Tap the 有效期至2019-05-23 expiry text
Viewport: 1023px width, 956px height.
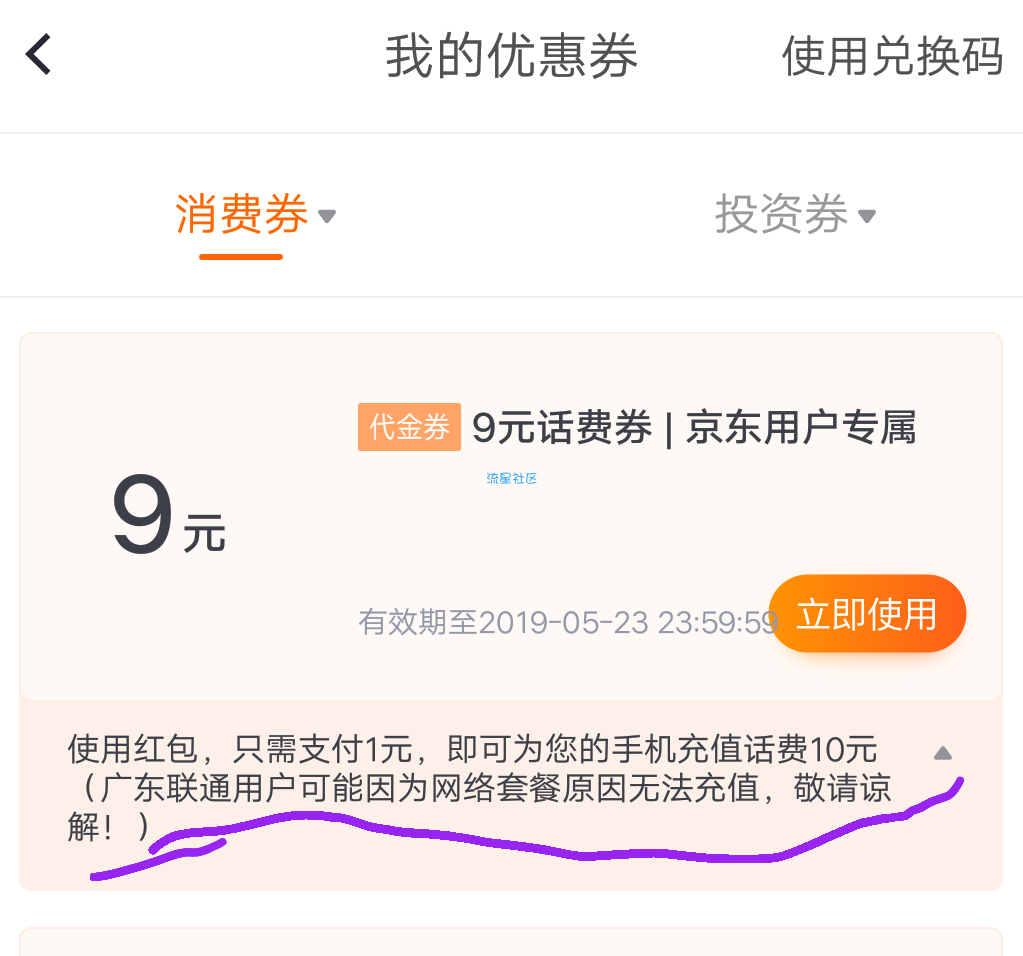coord(568,622)
